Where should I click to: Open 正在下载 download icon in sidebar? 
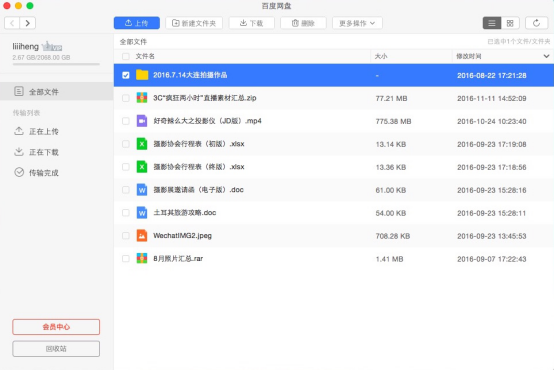pyautogui.click(x=19, y=152)
